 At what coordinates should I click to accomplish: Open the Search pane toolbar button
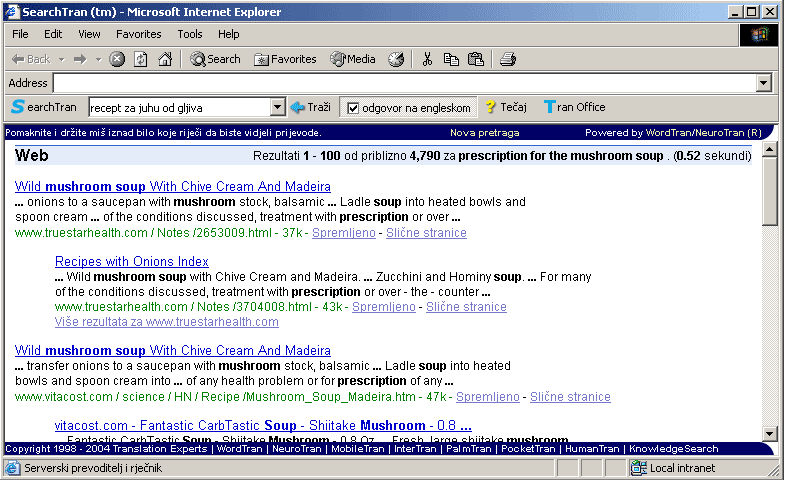tap(215, 60)
